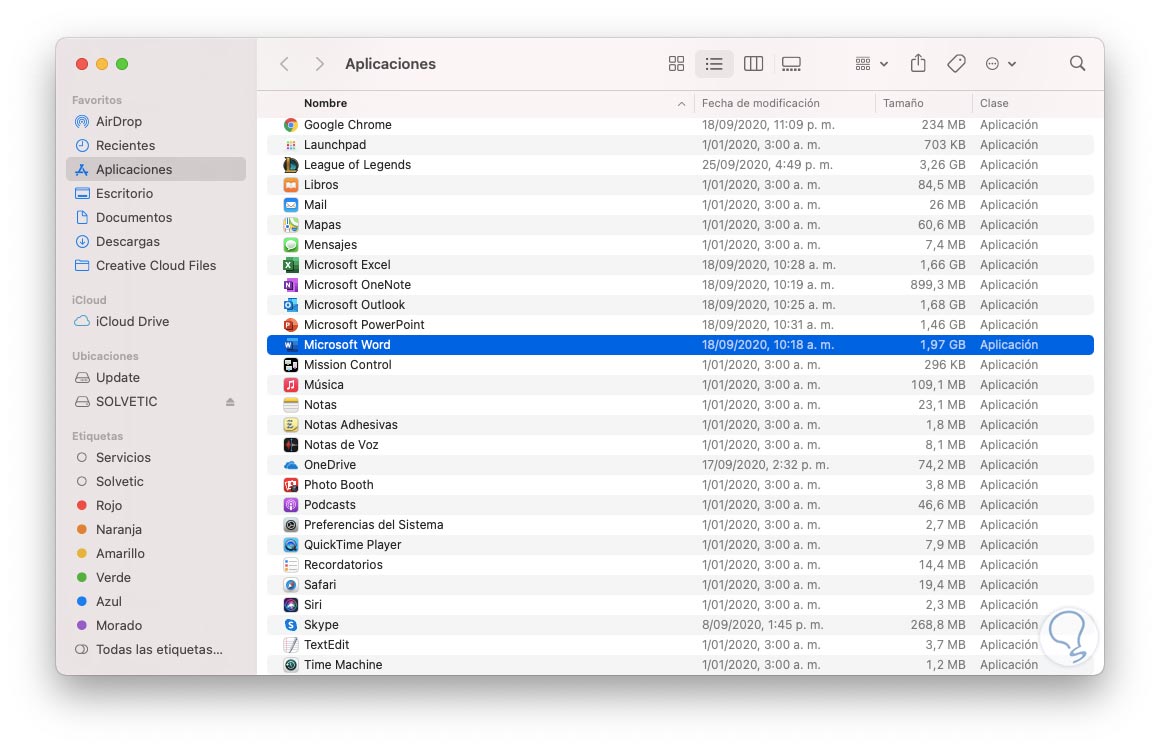The image size is (1160, 749).
Task: Select the Microsoft Outlook icon
Action: coord(291,305)
